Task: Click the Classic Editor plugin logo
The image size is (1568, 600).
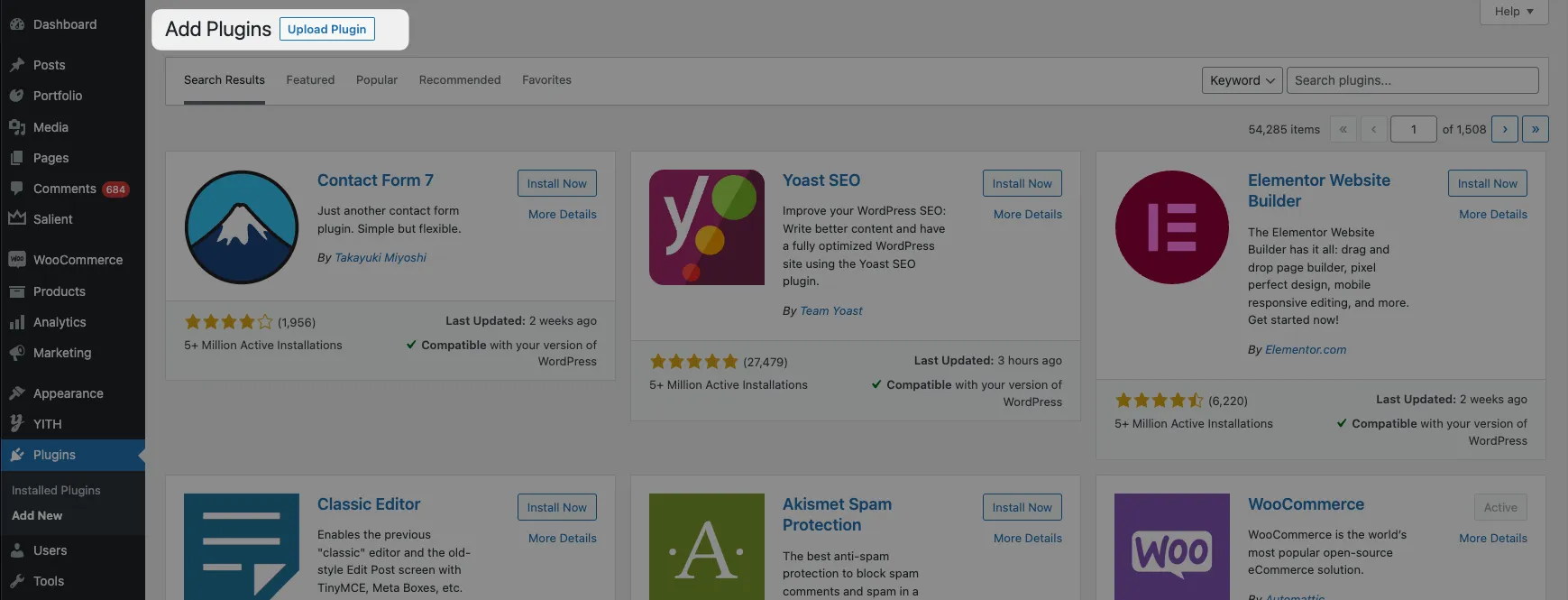Action: point(242,547)
